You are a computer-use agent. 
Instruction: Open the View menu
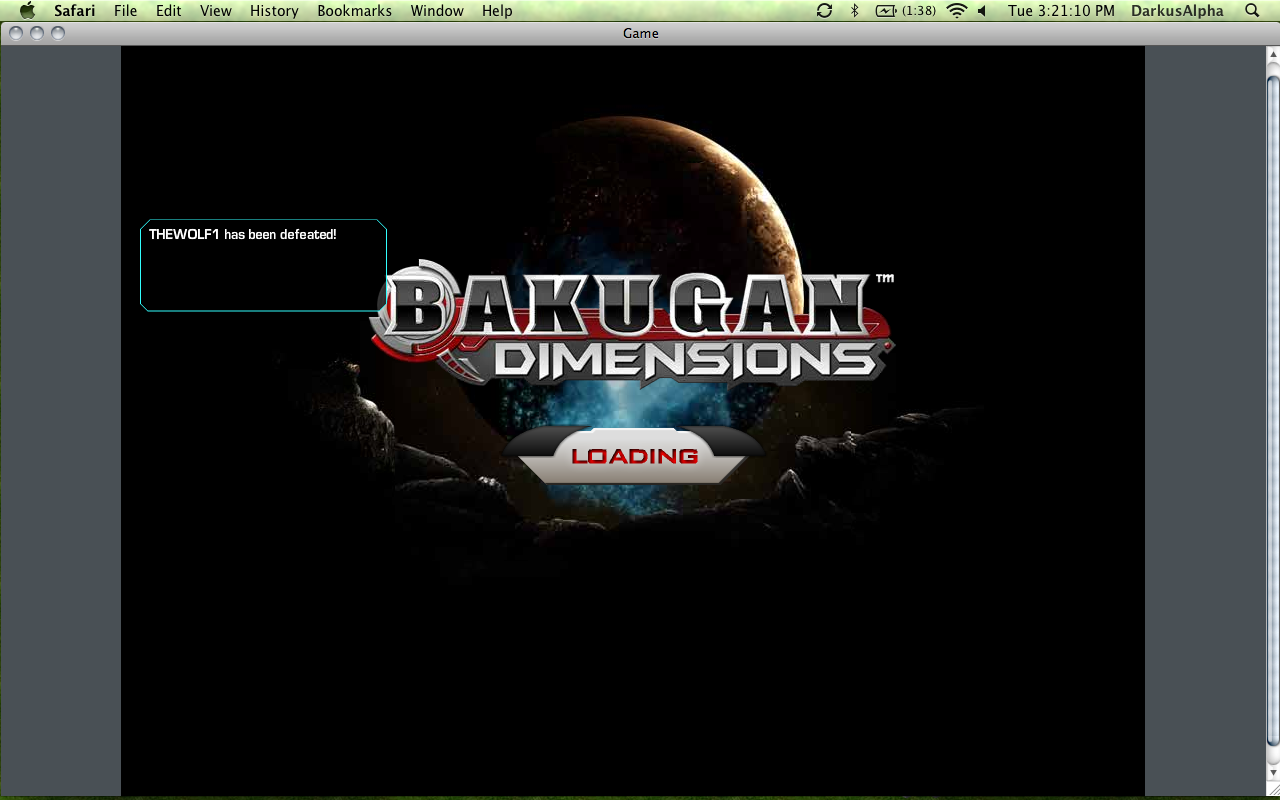pyautogui.click(x=215, y=11)
